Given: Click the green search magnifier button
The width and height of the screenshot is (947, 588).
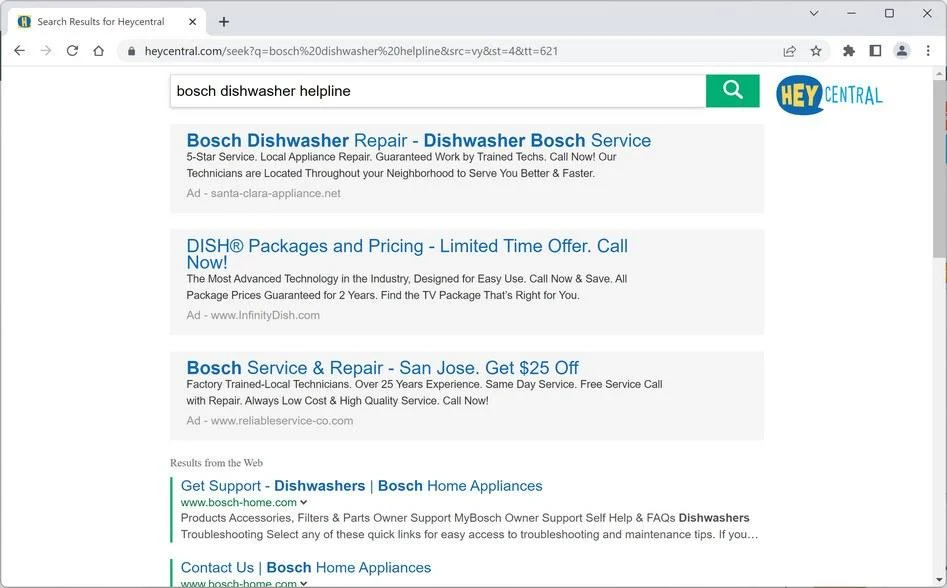Looking at the screenshot, I should click(733, 91).
